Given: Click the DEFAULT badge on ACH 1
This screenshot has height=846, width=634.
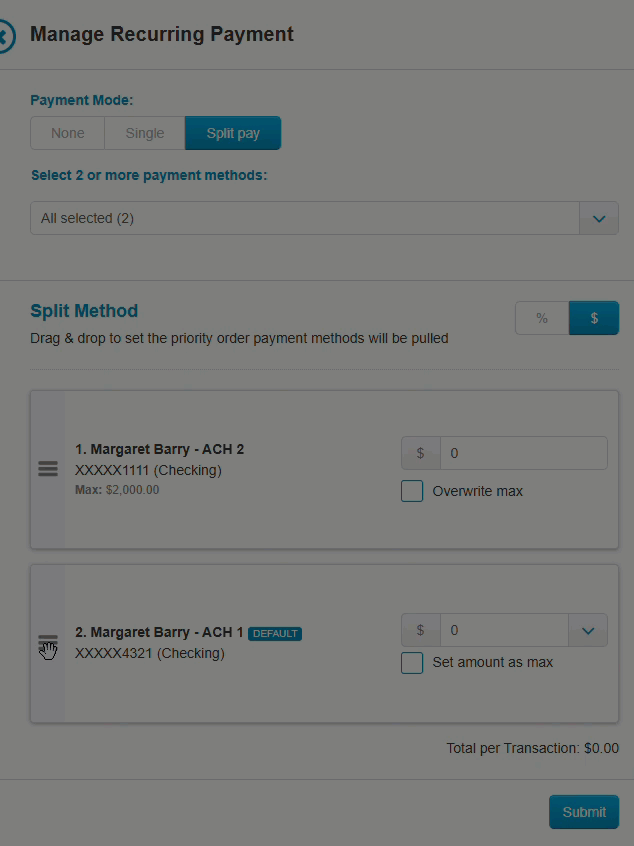Looking at the screenshot, I should (x=275, y=633).
